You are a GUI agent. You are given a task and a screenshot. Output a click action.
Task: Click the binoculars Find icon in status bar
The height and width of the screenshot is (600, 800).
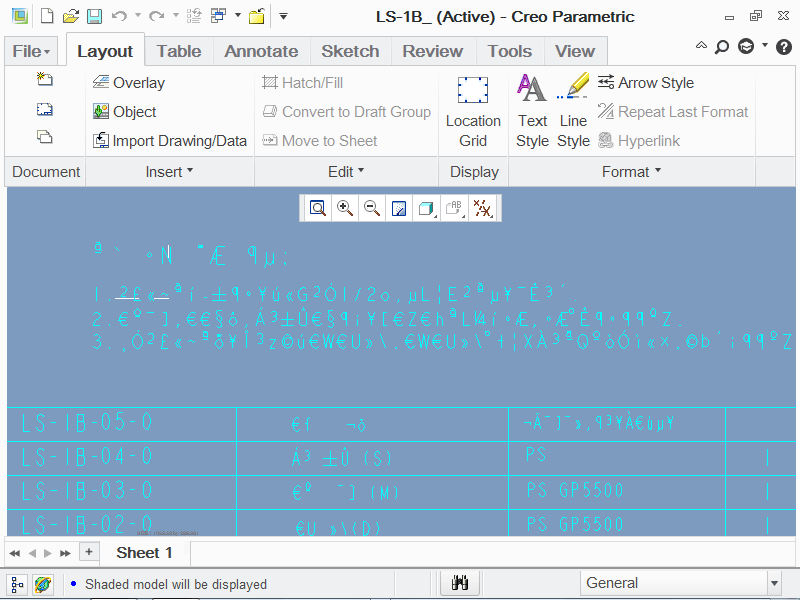coord(461,583)
